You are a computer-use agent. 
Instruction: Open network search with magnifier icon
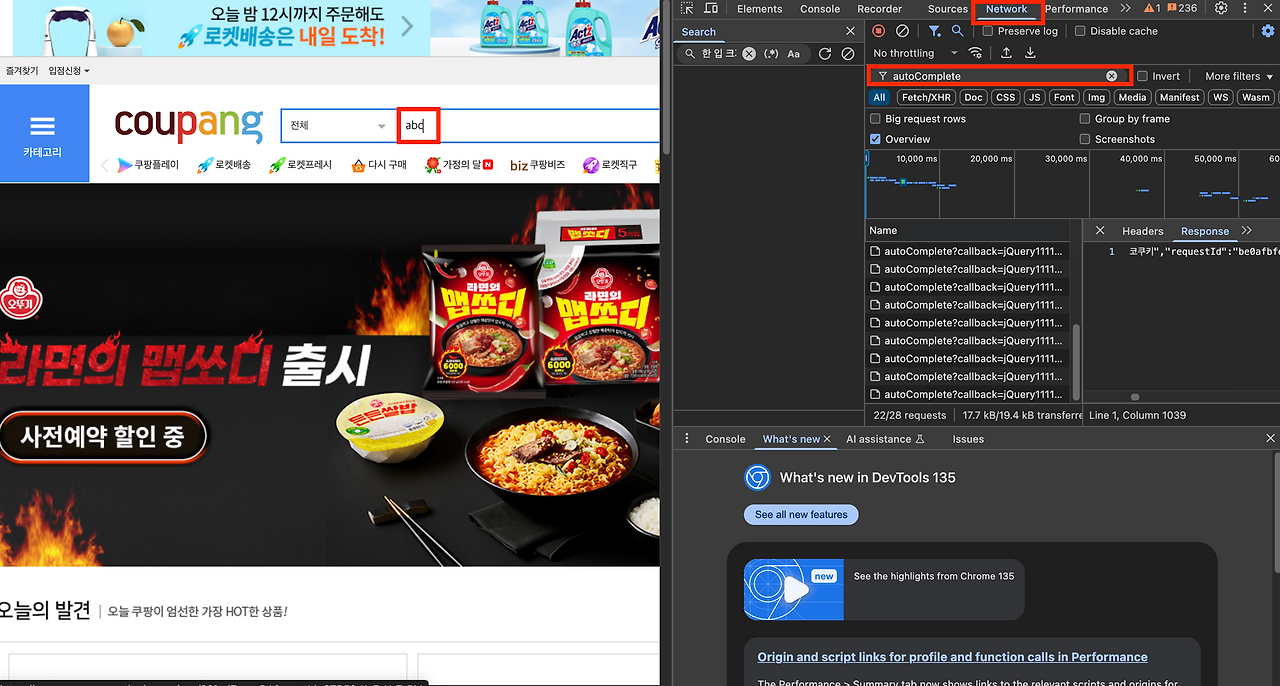957,31
